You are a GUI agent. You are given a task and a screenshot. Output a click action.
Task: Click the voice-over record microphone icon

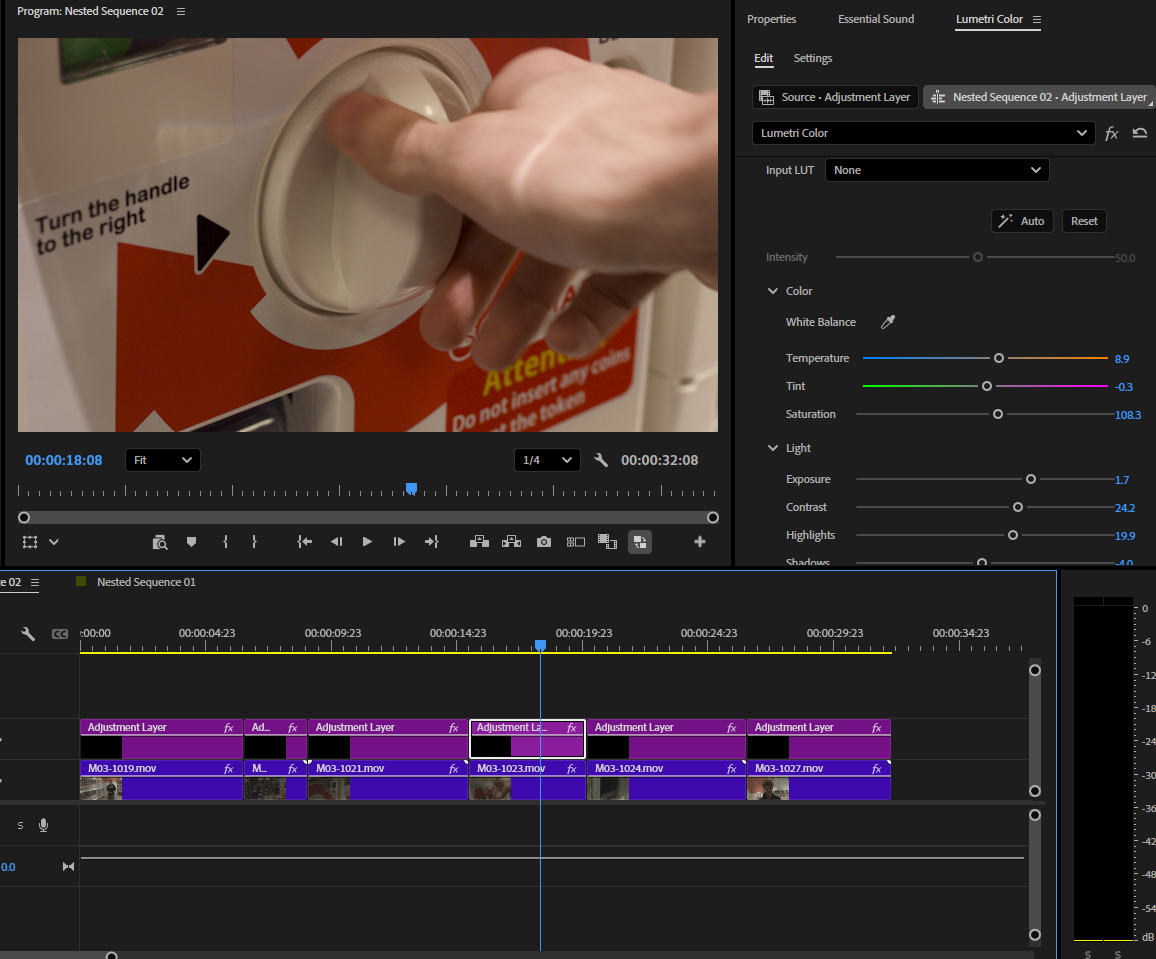pos(43,825)
